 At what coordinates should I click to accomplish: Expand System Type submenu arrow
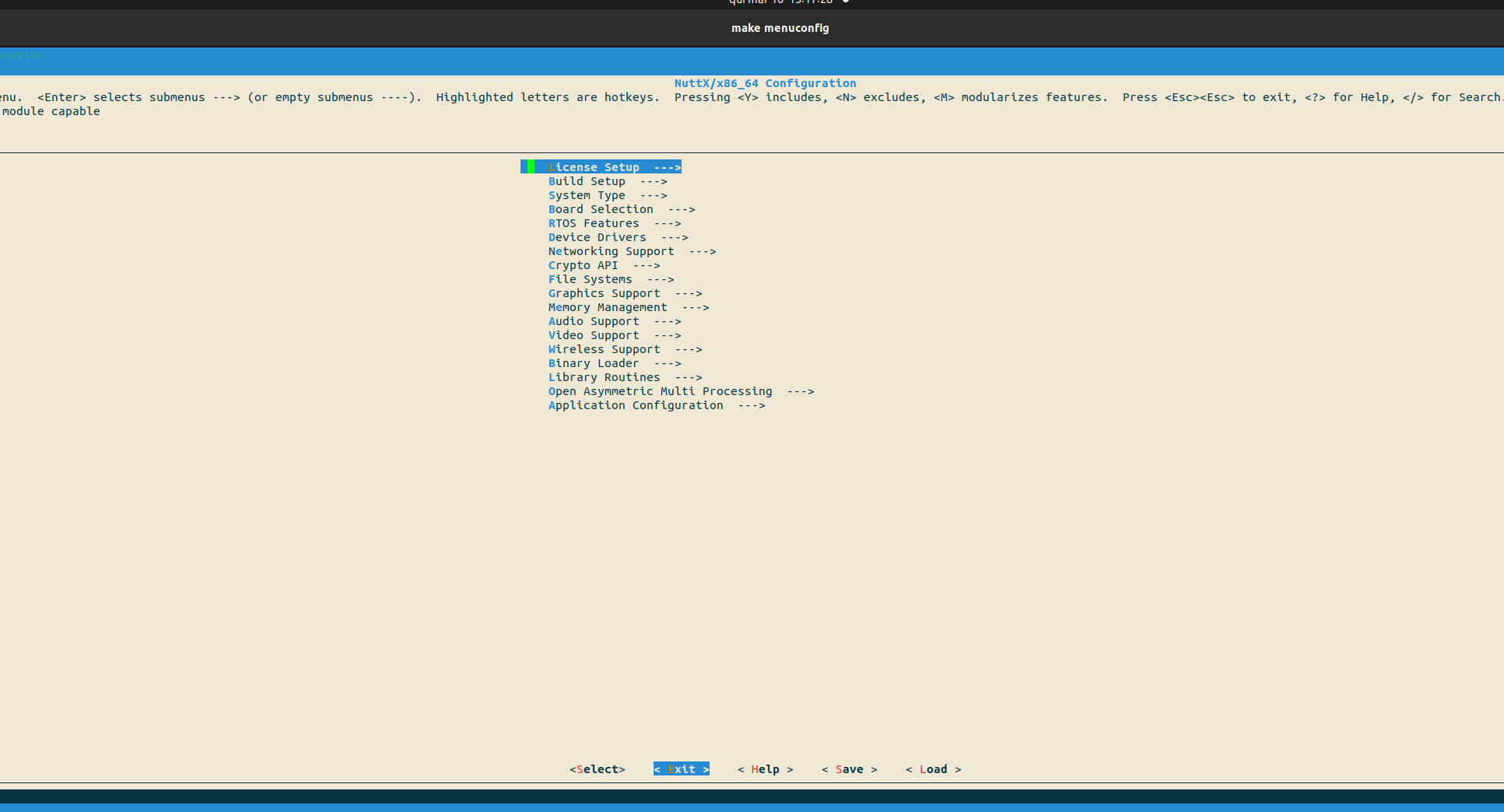654,195
